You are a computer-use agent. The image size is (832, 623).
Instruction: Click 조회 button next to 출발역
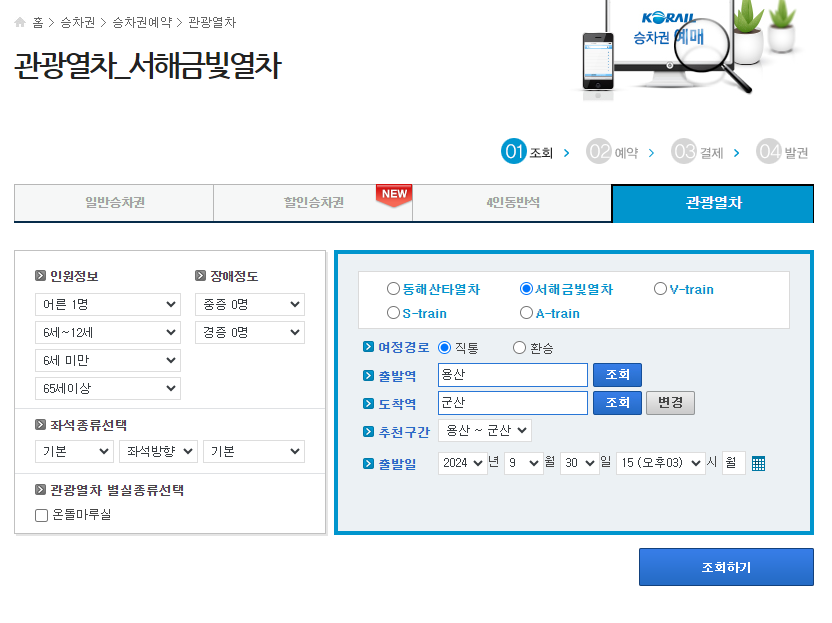pyautogui.click(x=617, y=375)
